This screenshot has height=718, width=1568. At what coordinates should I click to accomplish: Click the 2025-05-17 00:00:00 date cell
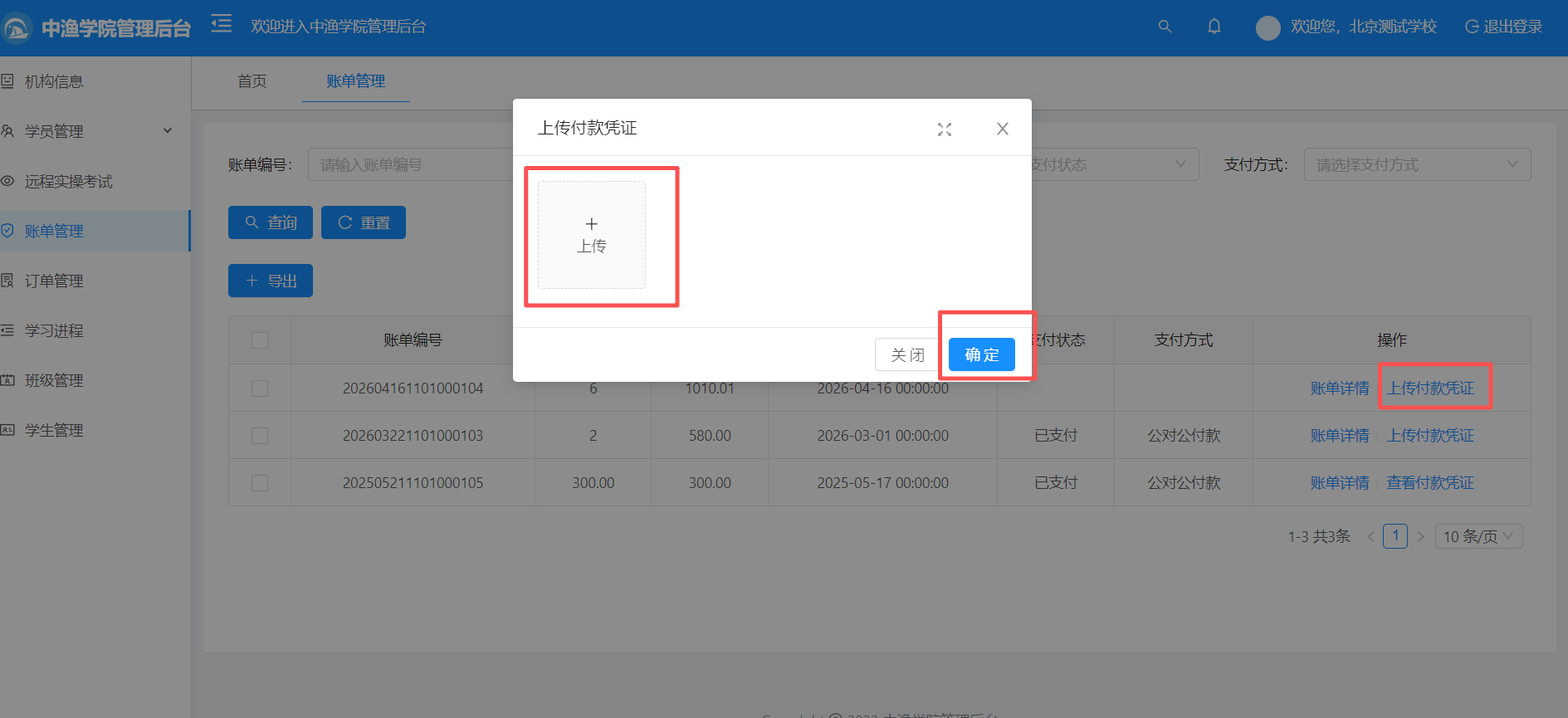click(x=882, y=483)
